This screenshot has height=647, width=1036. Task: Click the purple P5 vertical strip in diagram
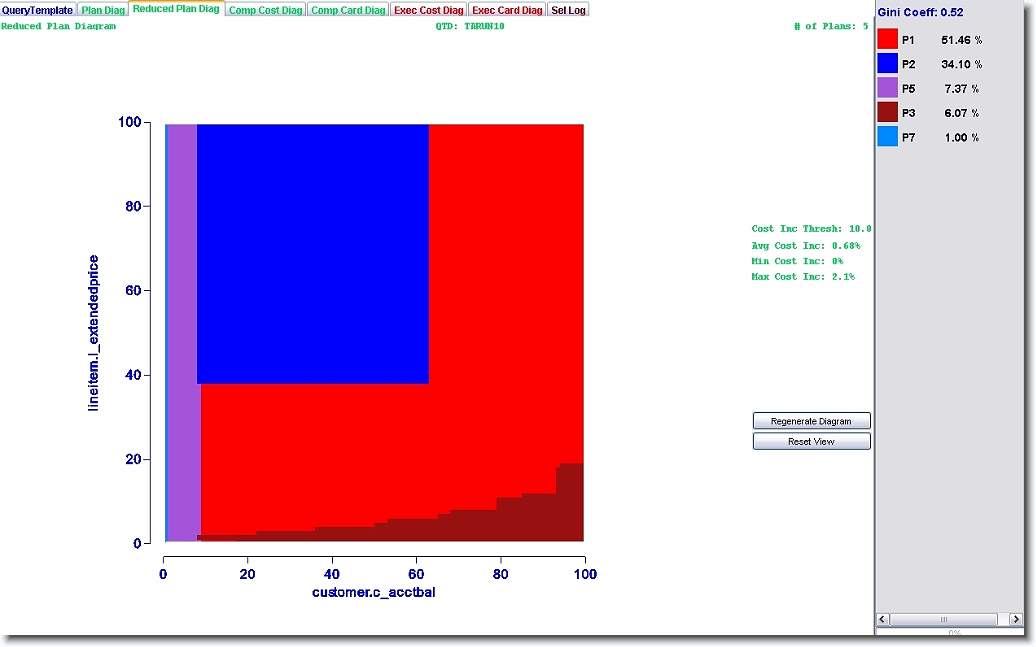(182, 330)
